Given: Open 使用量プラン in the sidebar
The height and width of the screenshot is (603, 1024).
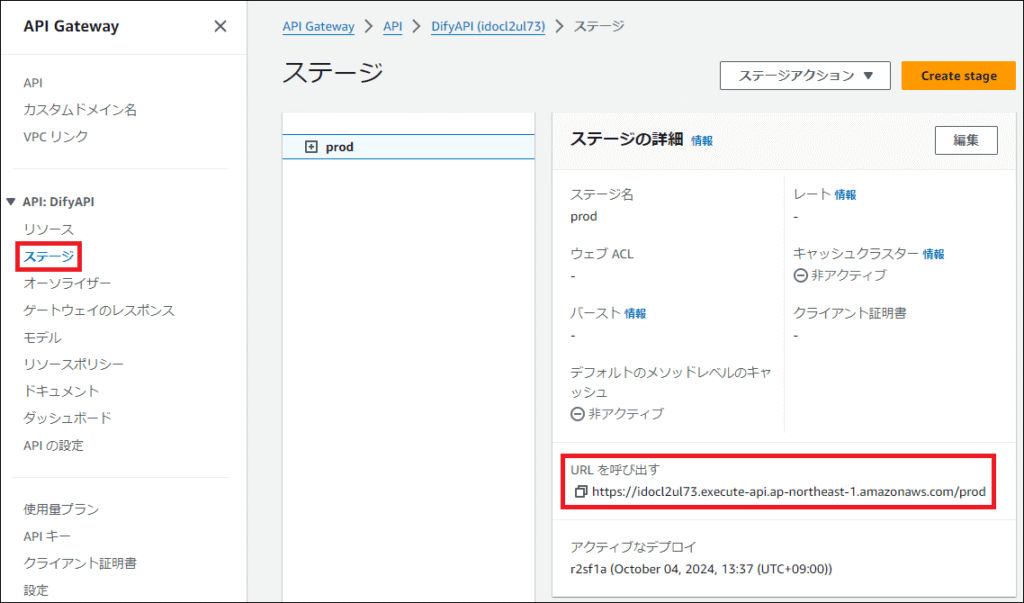Looking at the screenshot, I should [x=61, y=510].
